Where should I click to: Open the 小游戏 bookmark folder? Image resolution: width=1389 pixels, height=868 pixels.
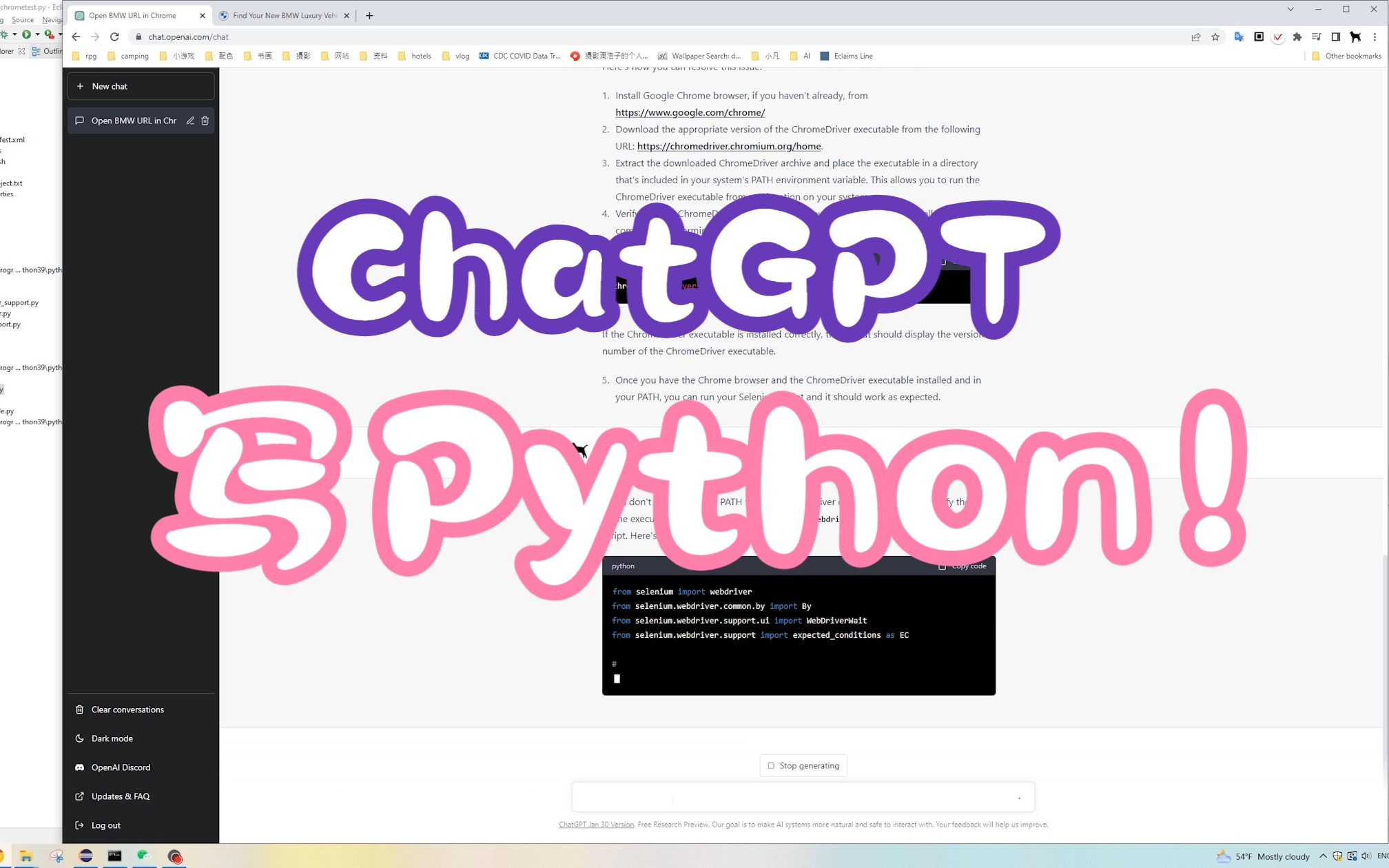177,56
